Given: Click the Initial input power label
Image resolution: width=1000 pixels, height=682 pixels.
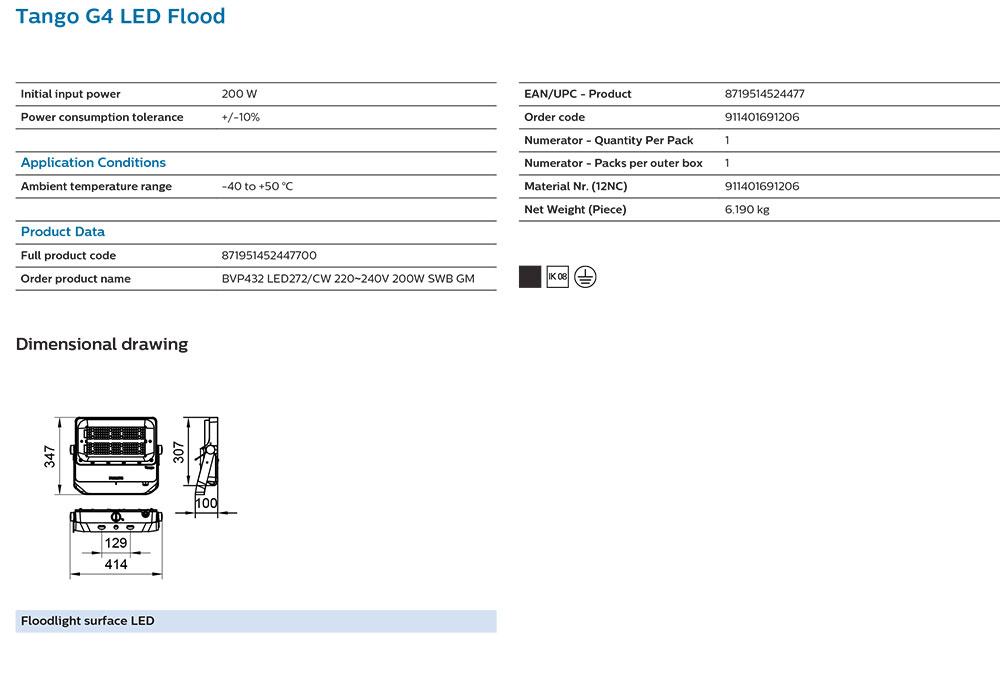Looking at the screenshot, I should point(70,94).
